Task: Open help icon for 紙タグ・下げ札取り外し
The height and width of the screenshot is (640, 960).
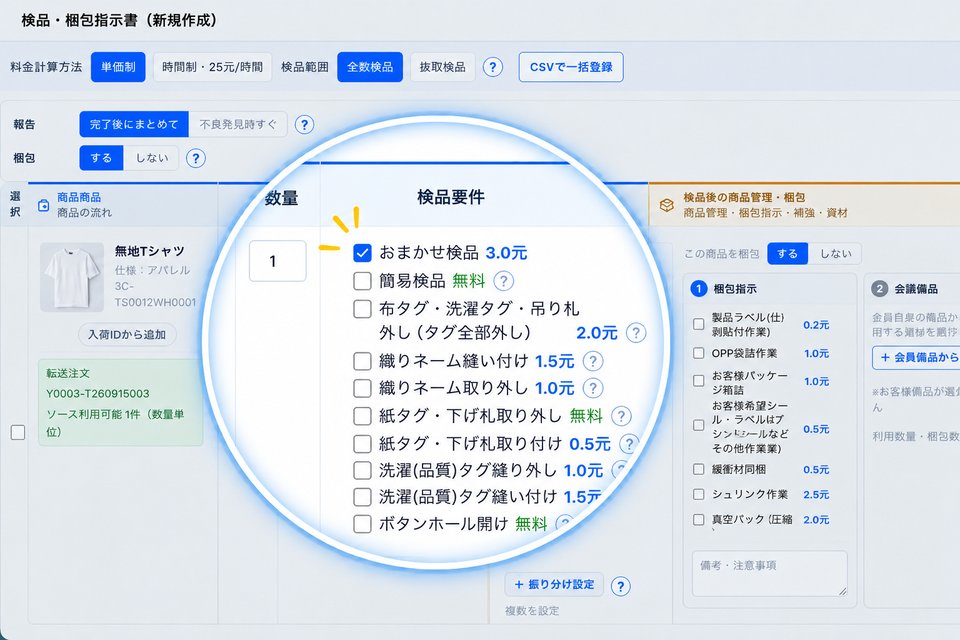Action: tap(621, 416)
